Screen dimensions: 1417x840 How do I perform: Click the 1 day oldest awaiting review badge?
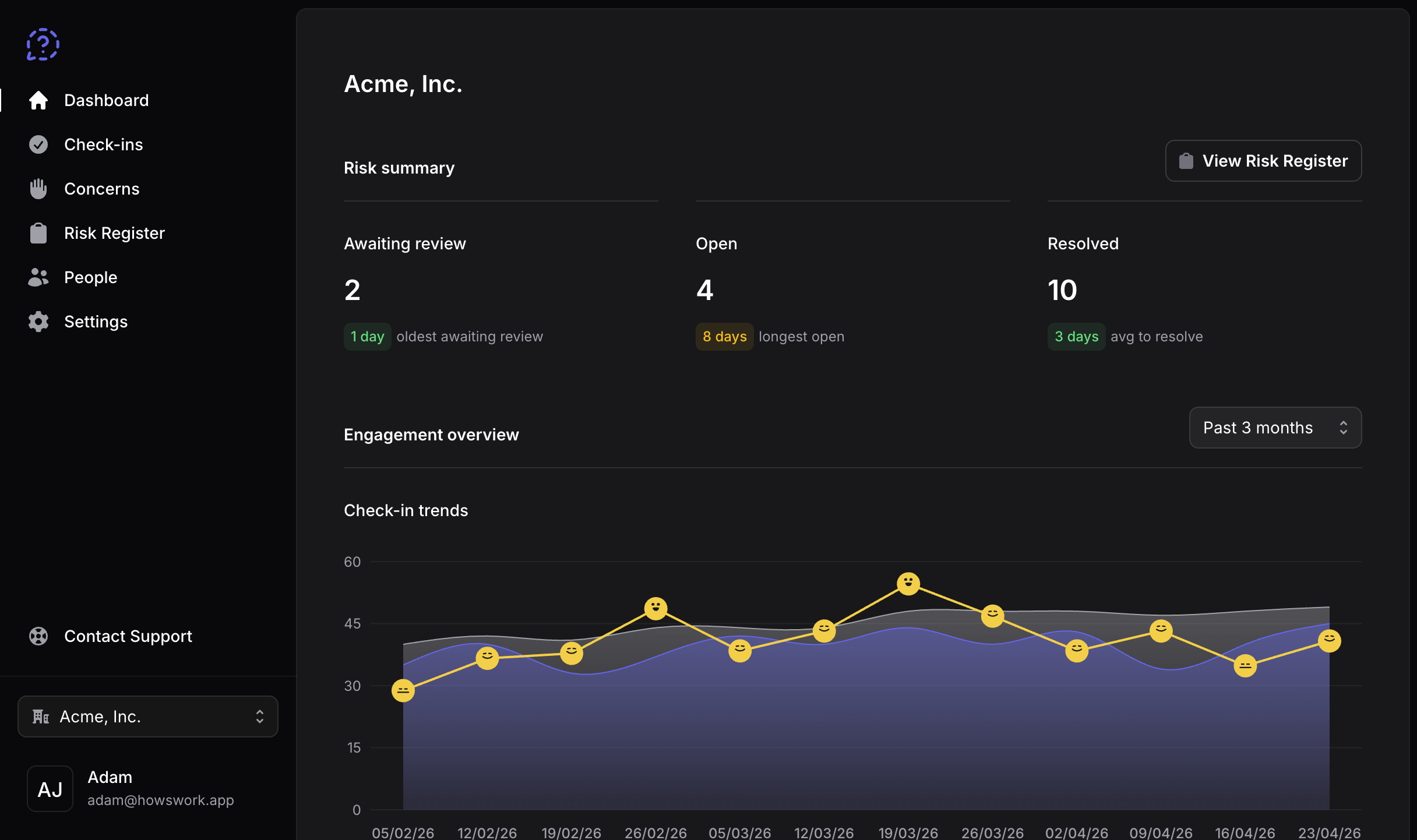coord(367,336)
